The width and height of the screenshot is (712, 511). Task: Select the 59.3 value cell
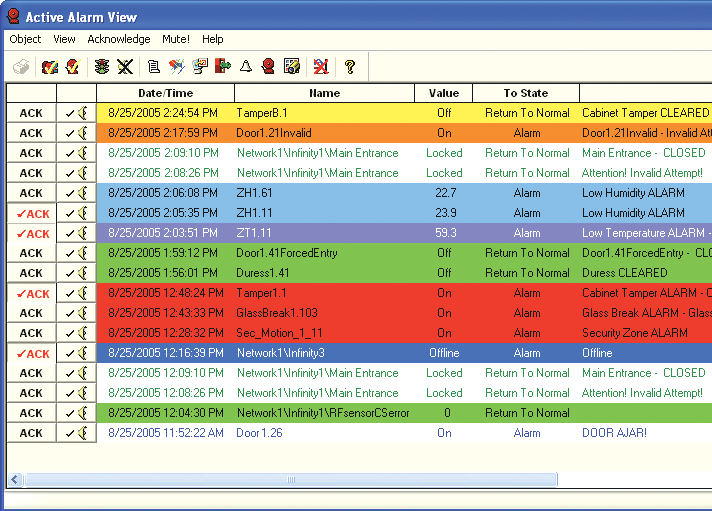click(x=445, y=233)
